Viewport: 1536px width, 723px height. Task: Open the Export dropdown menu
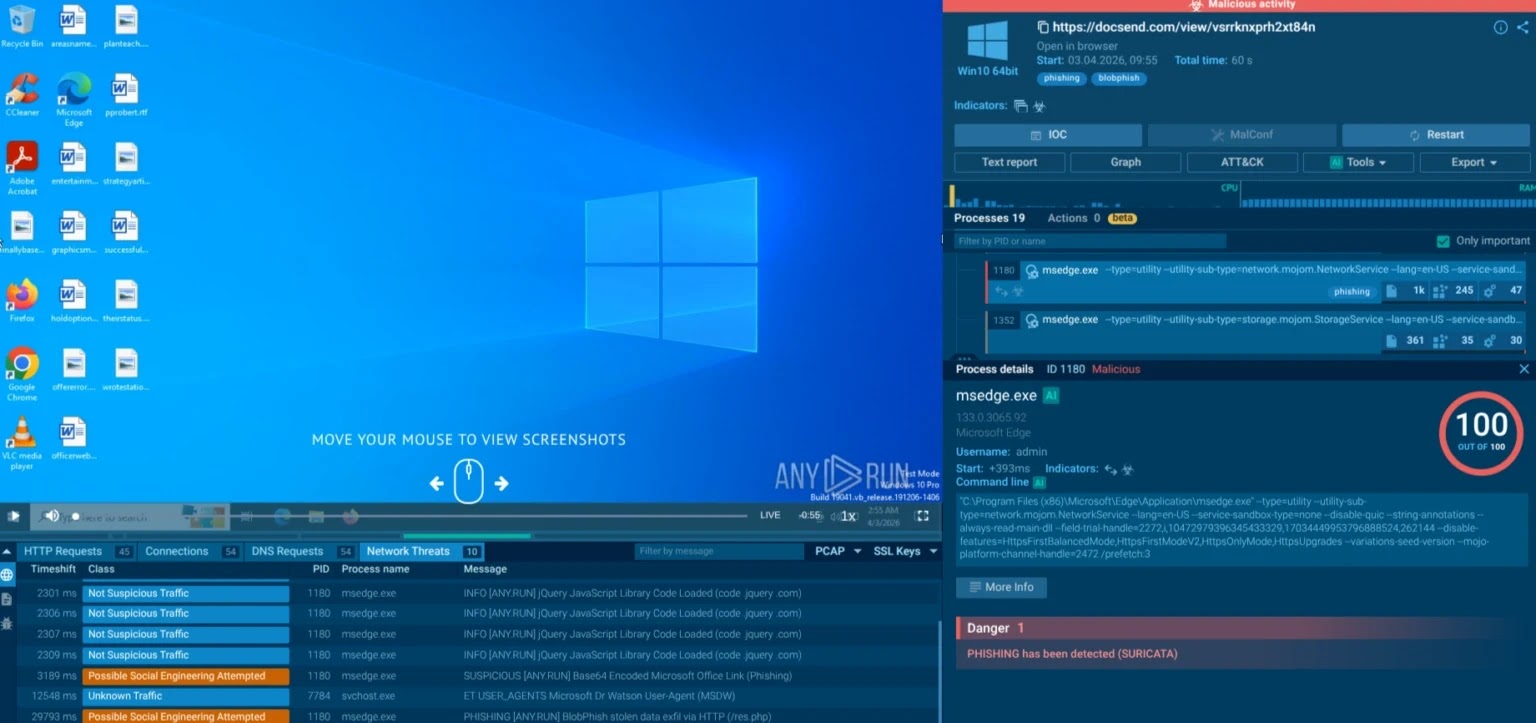coord(1474,162)
